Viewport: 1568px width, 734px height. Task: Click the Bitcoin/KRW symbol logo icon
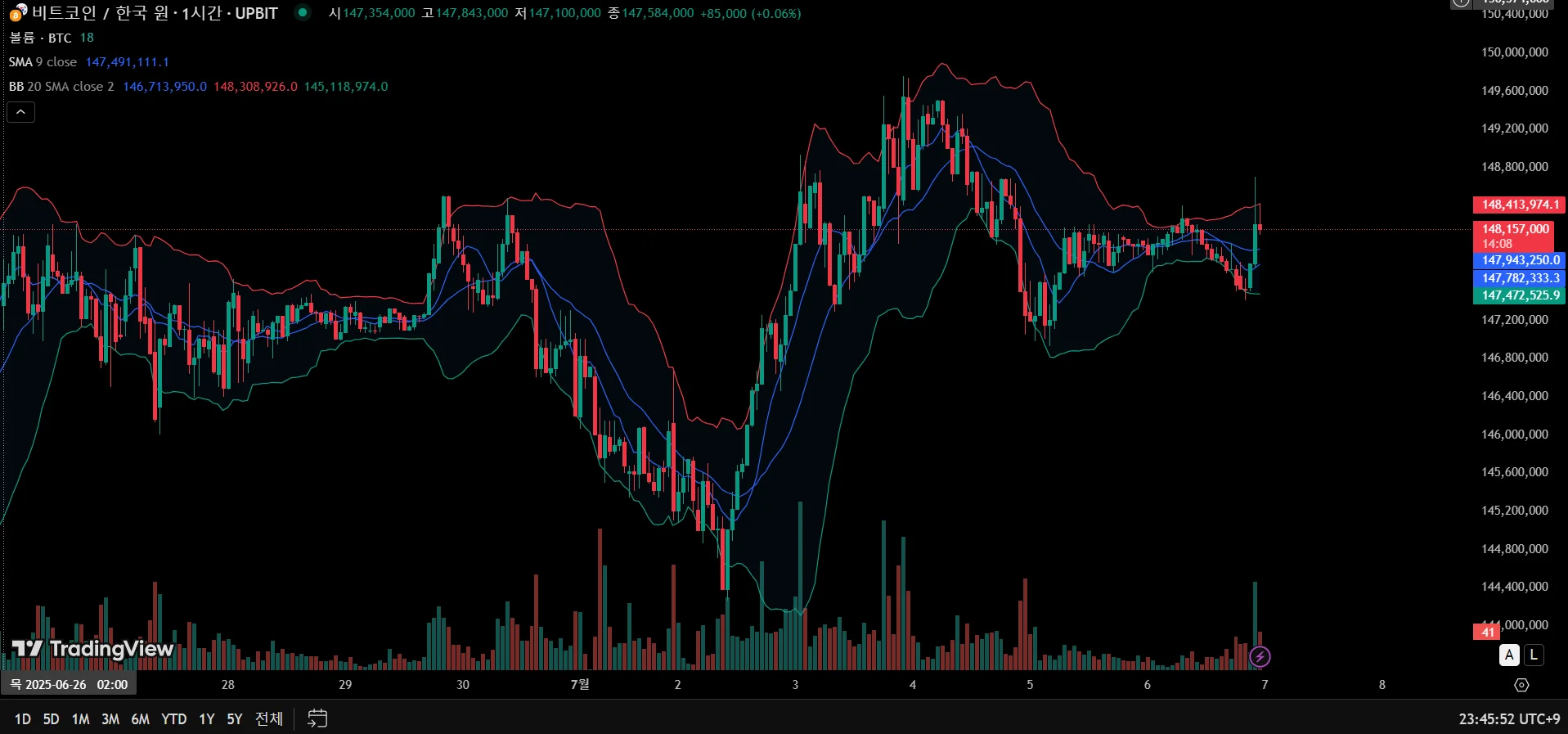[x=18, y=12]
